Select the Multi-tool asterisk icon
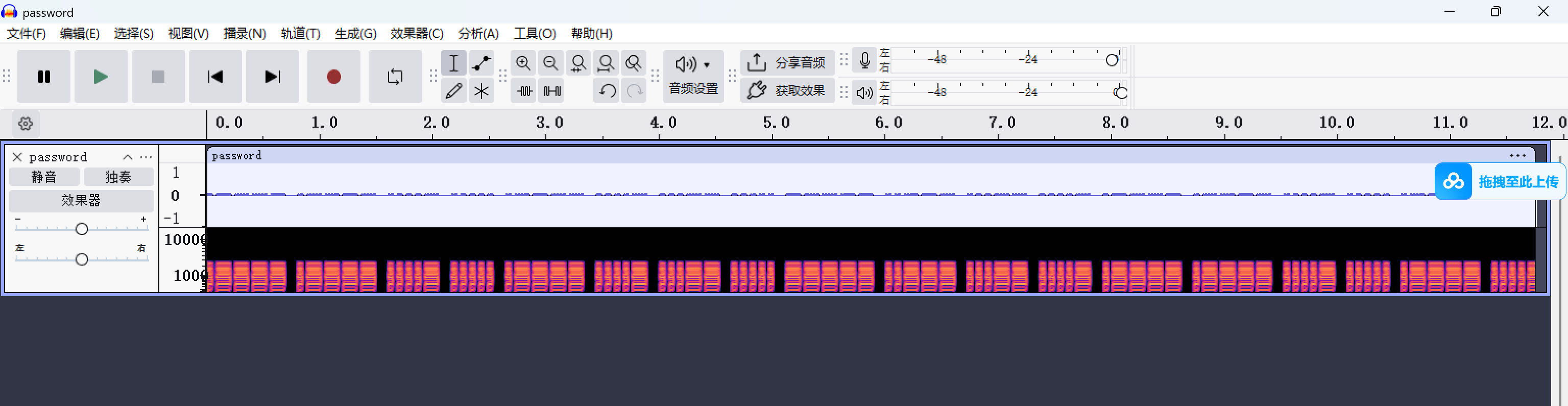Screen dimensions: 1568x406 (x=481, y=91)
